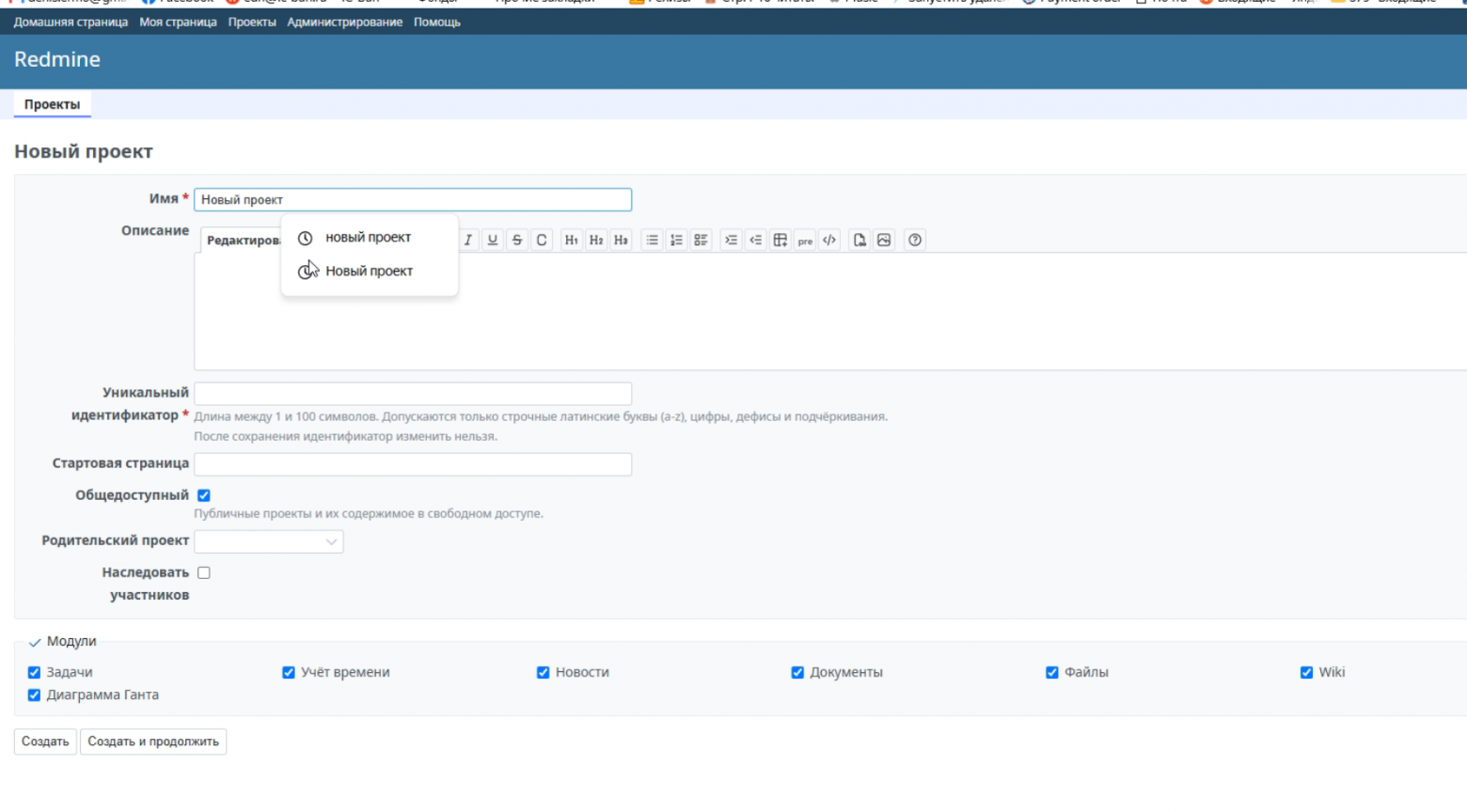The image size is (1467, 812).
Task: Open Моя страница in top menu
Action: click(x=178, y=22)
